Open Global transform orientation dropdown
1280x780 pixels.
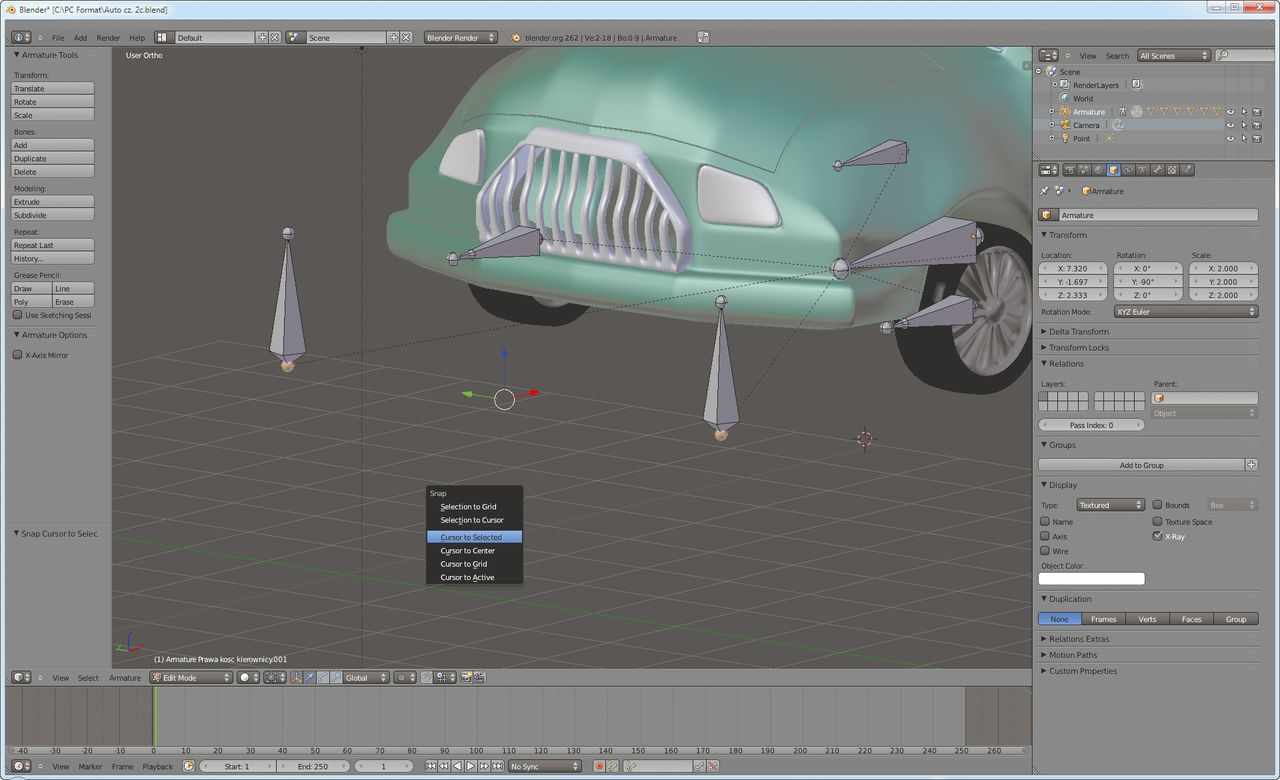pyautogui.click(x=365, y=678)
